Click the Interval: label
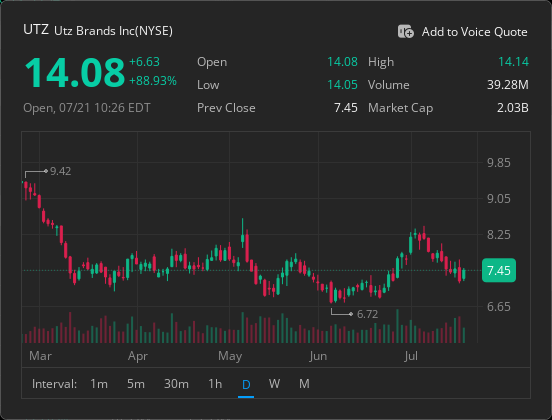The width and height of the screenshot is (552, 420). (x=54, y=384)
